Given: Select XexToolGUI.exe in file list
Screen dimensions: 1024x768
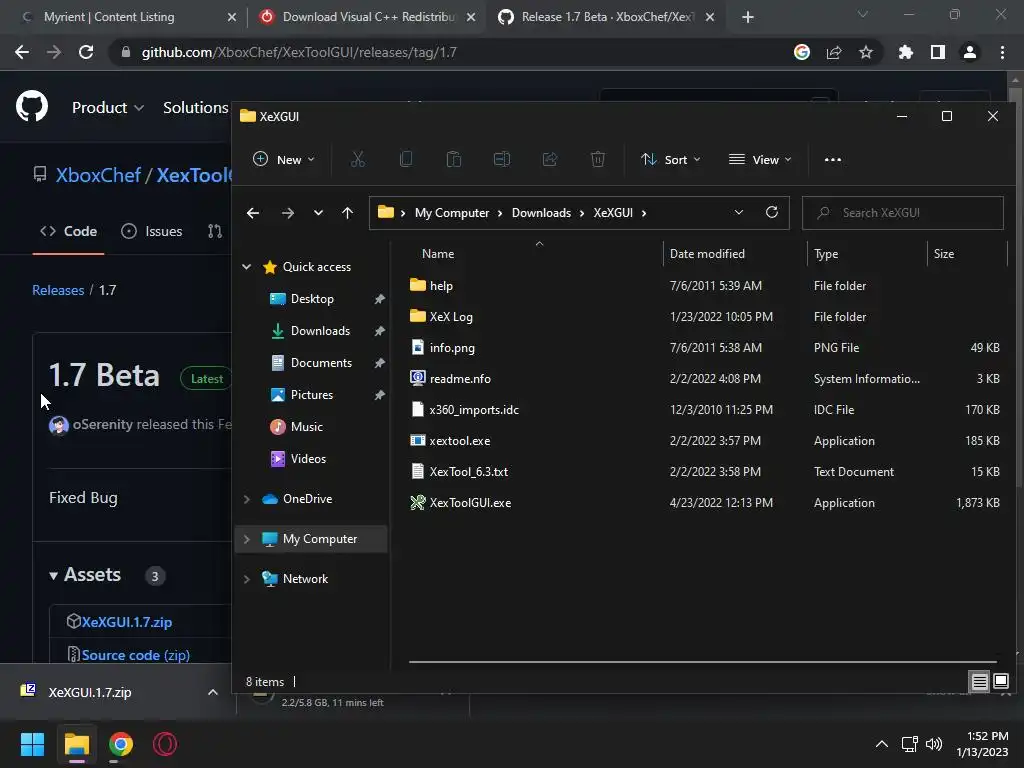Looking at the screenshot, I should point(470,503).
